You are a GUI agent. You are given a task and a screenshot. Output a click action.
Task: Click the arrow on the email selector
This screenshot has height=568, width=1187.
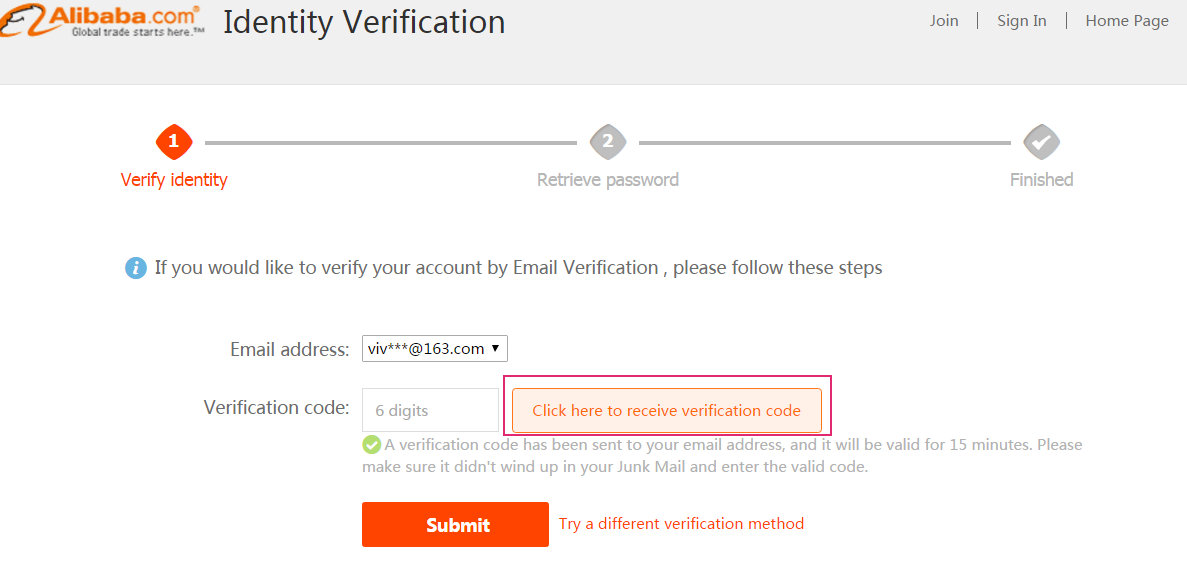[495, 348]
